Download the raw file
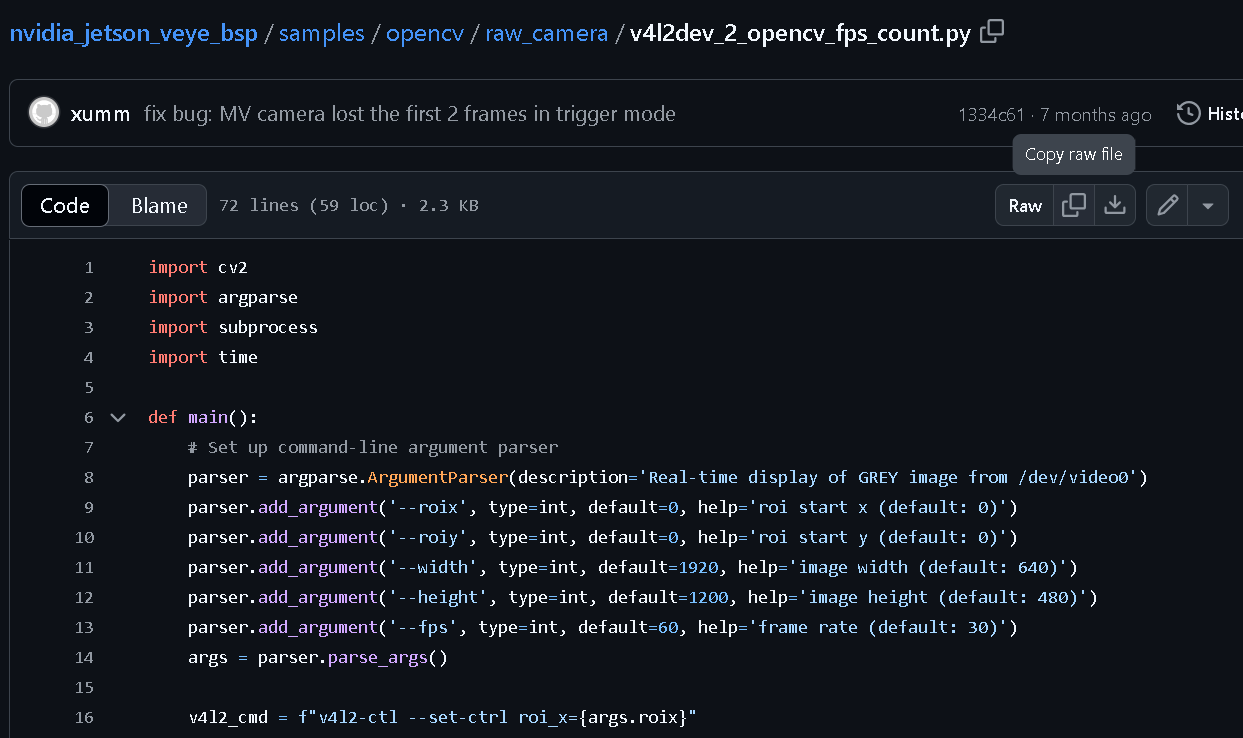The width and height of the screenshot is (1243, 738). (1114, 205)
